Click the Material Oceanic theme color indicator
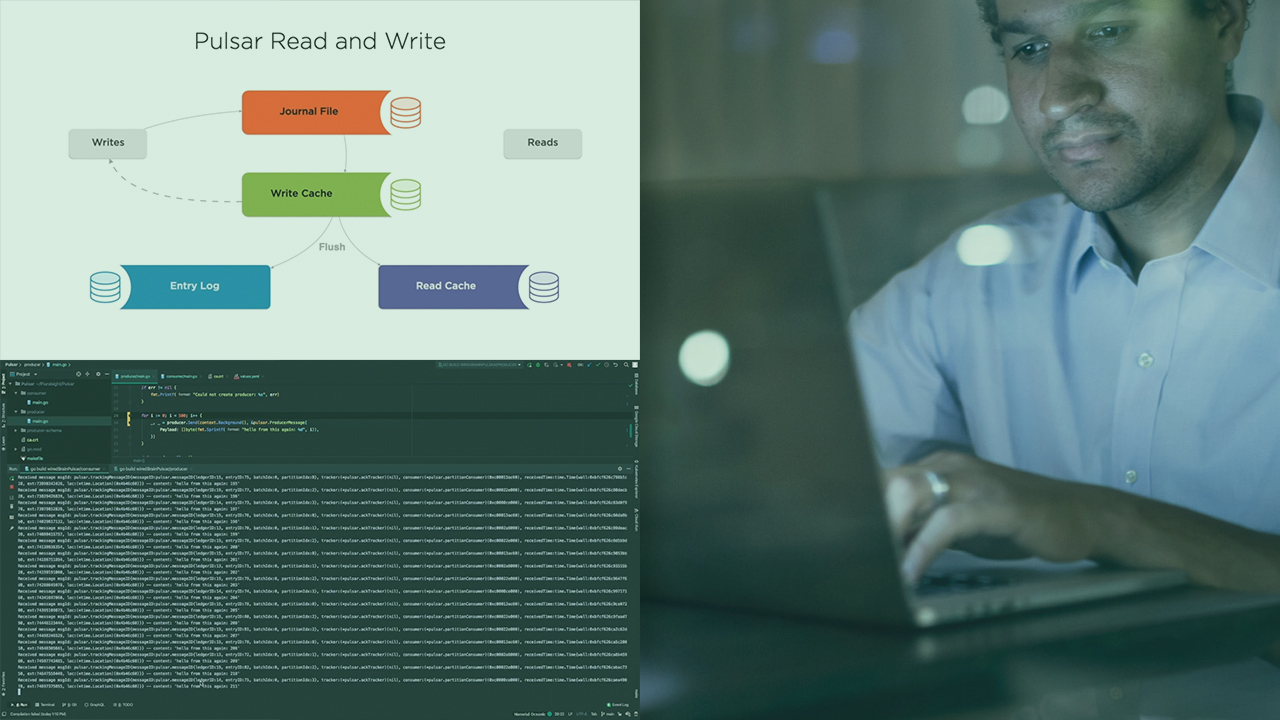The width and height of the screenshot is (1280, 720). point(549,714)
